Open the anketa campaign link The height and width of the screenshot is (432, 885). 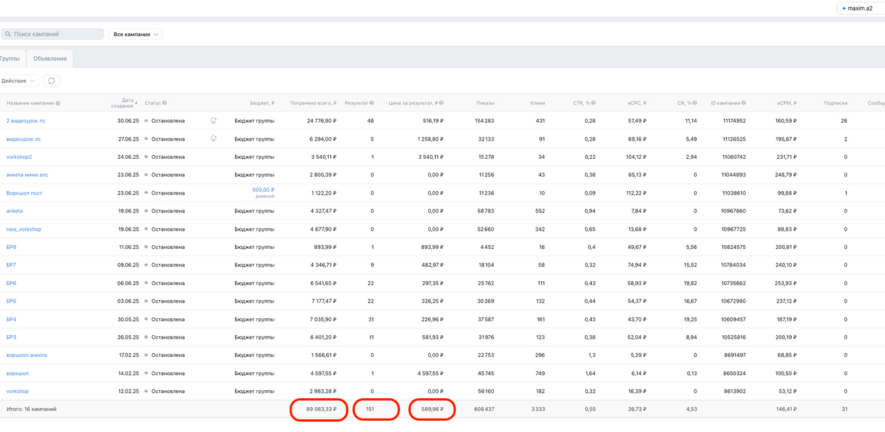[15, 211]
